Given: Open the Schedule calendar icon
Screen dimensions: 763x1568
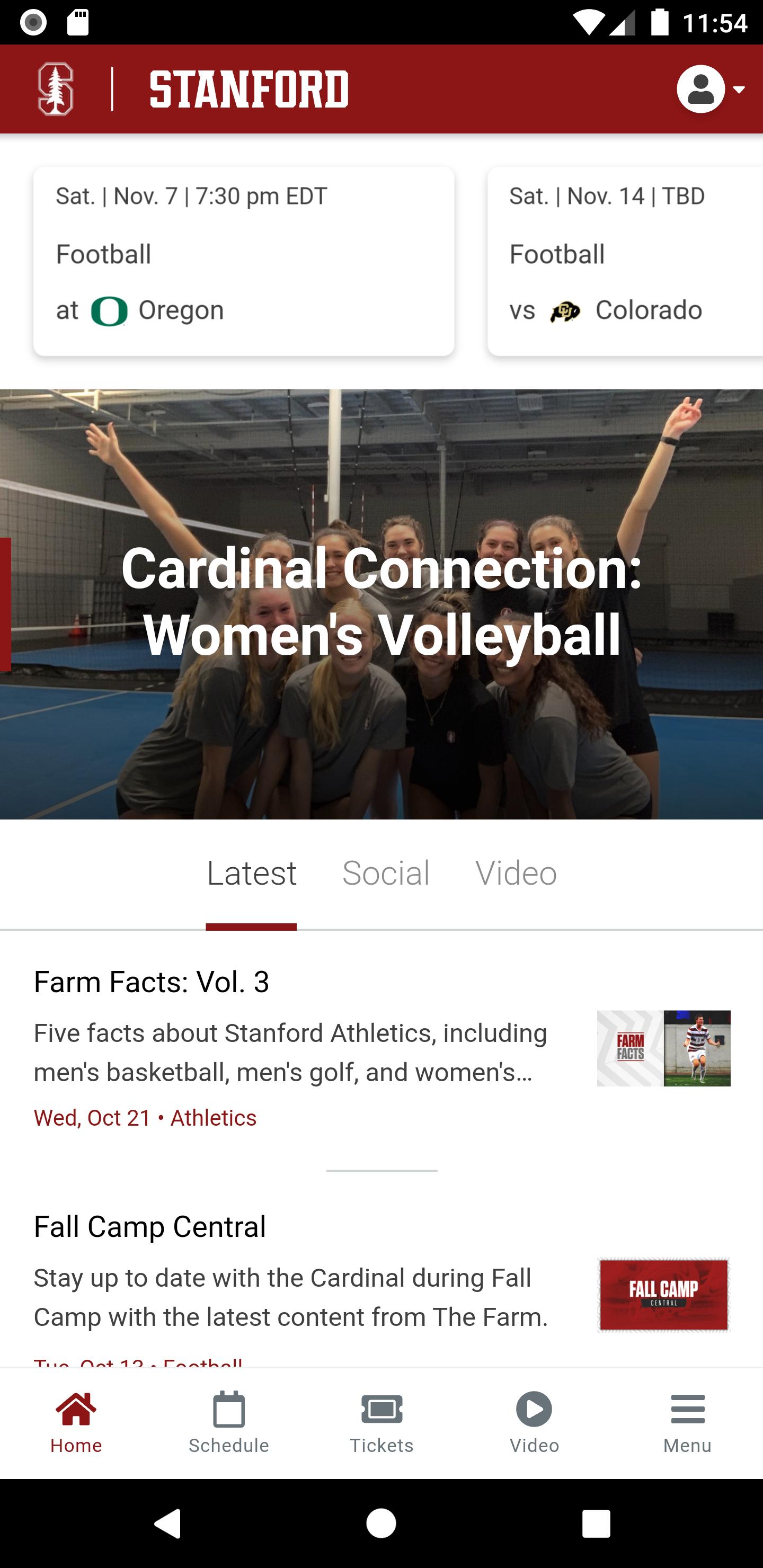Looking at the screenshot, I should pos(229,1409).
